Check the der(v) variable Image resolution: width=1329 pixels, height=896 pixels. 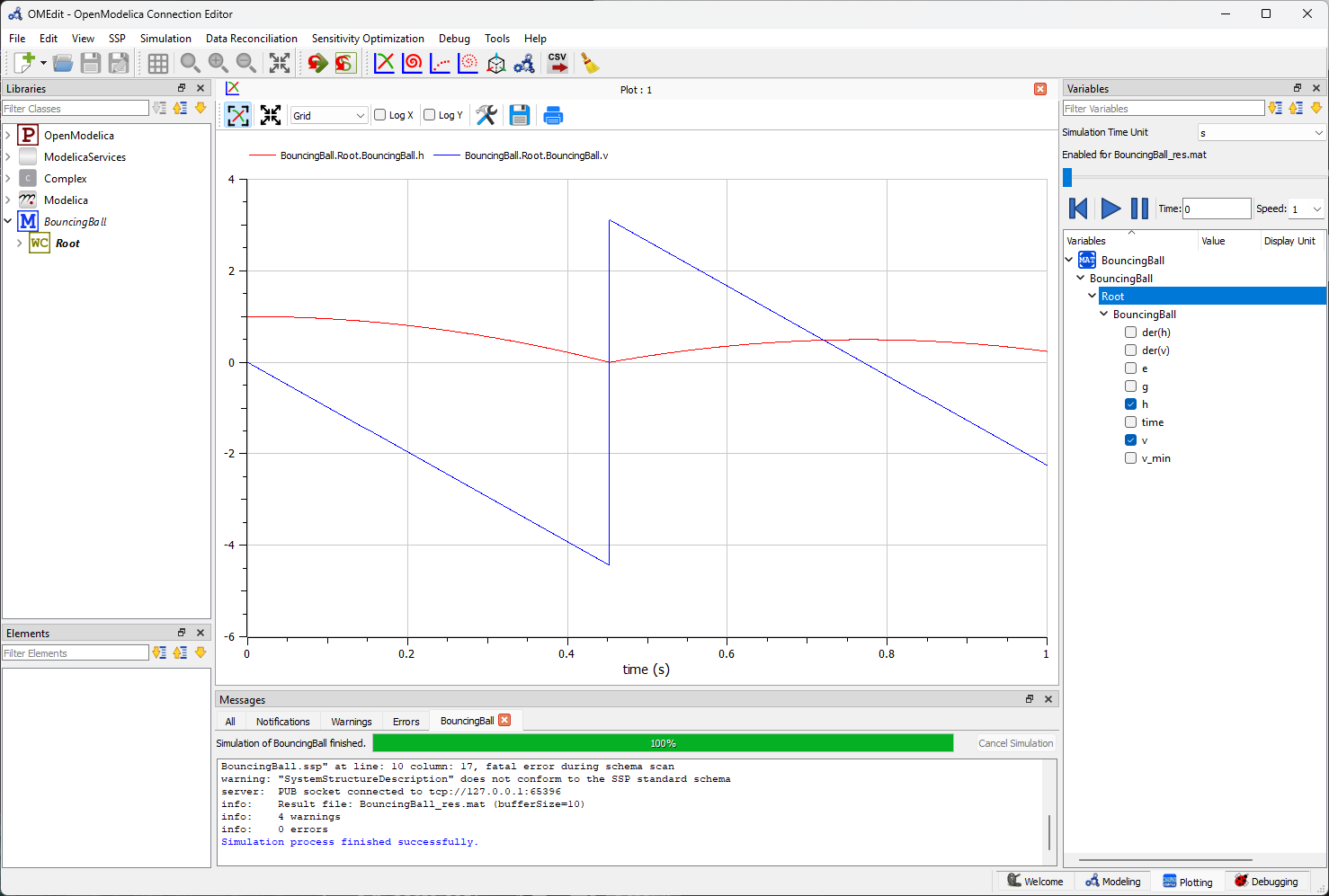(x=1130, y=350)
